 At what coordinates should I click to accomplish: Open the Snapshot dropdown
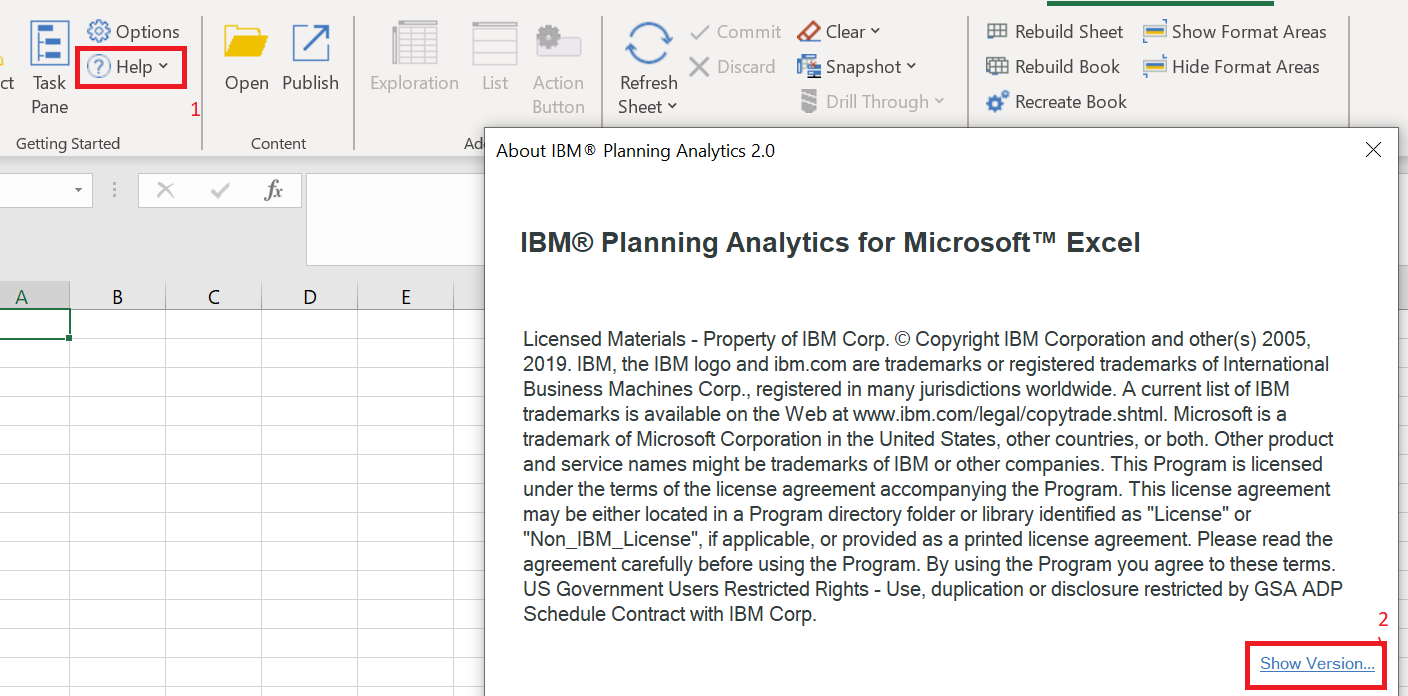coord(857,67)
